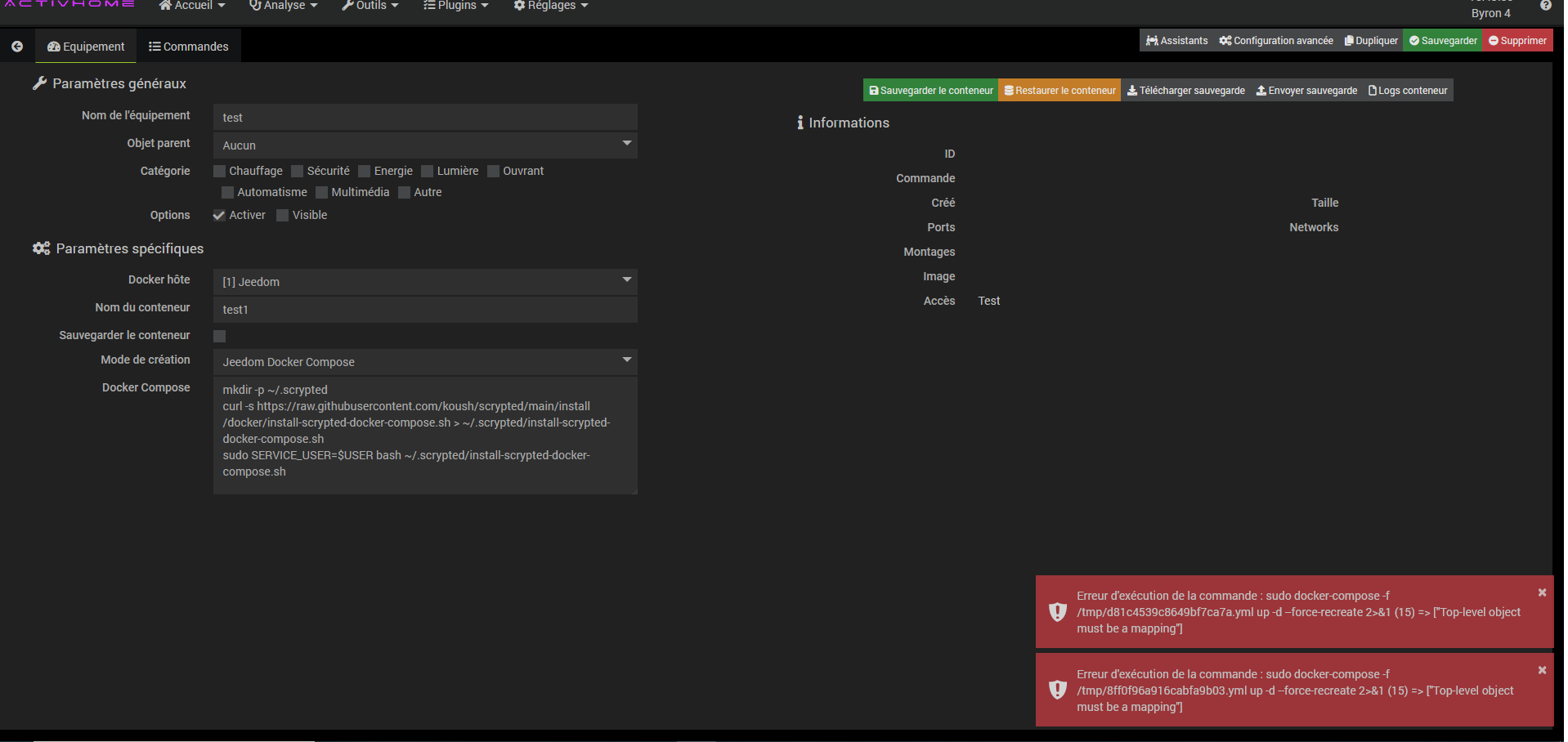Enable the Visible option checkbox
1568x742 pixels.
[x=283, y=216]
